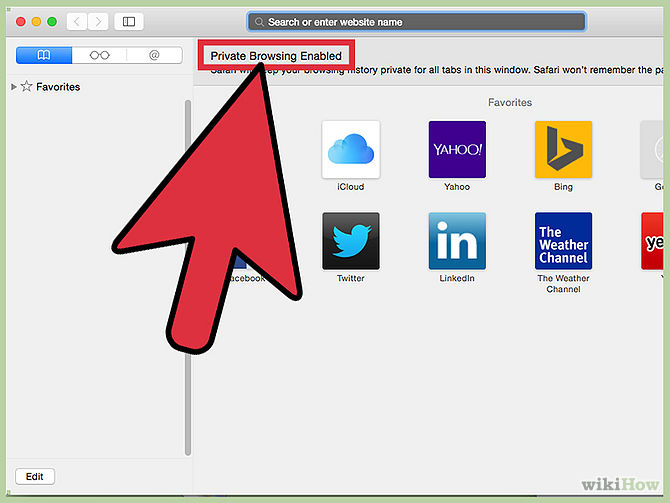The width and height of the screenshot is (670, 503).
Task: Open the Bing favorite icon
Action: 563,149
